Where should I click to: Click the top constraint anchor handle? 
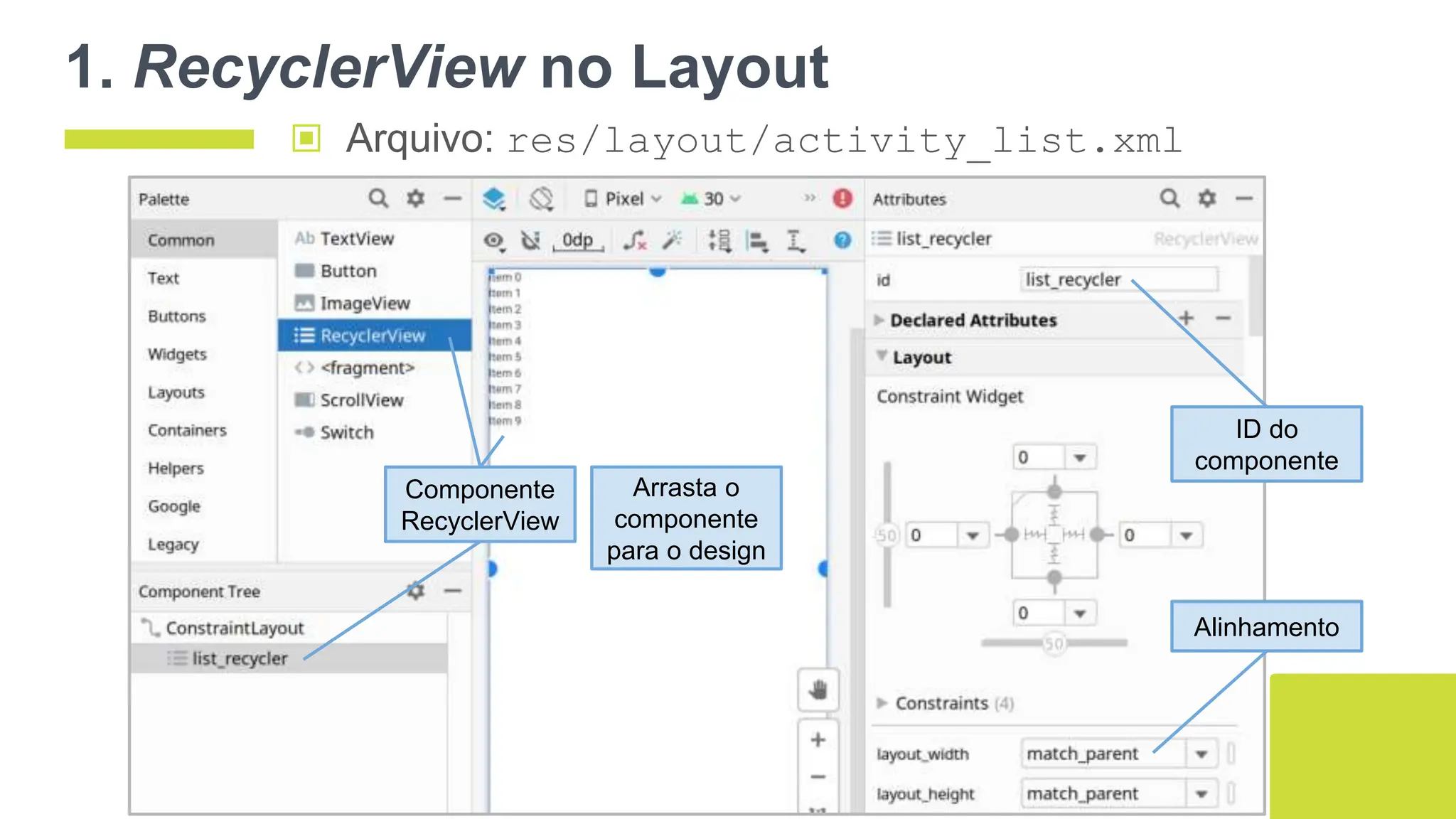pos(1054,492)
